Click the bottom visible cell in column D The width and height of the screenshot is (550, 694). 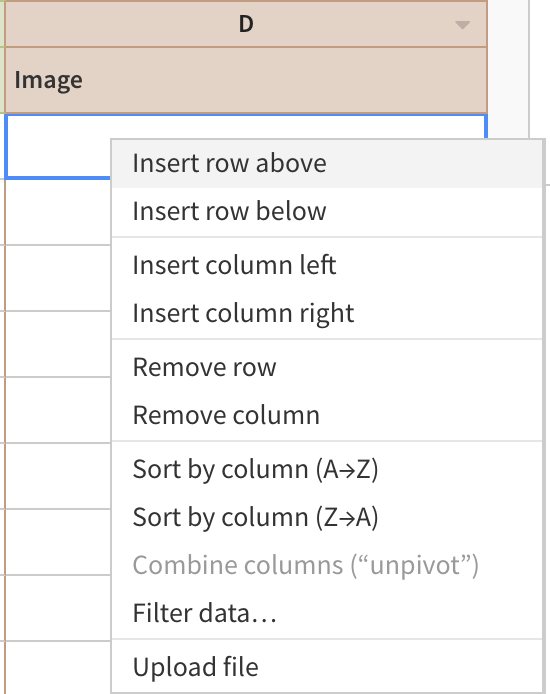tap(58, 667)
